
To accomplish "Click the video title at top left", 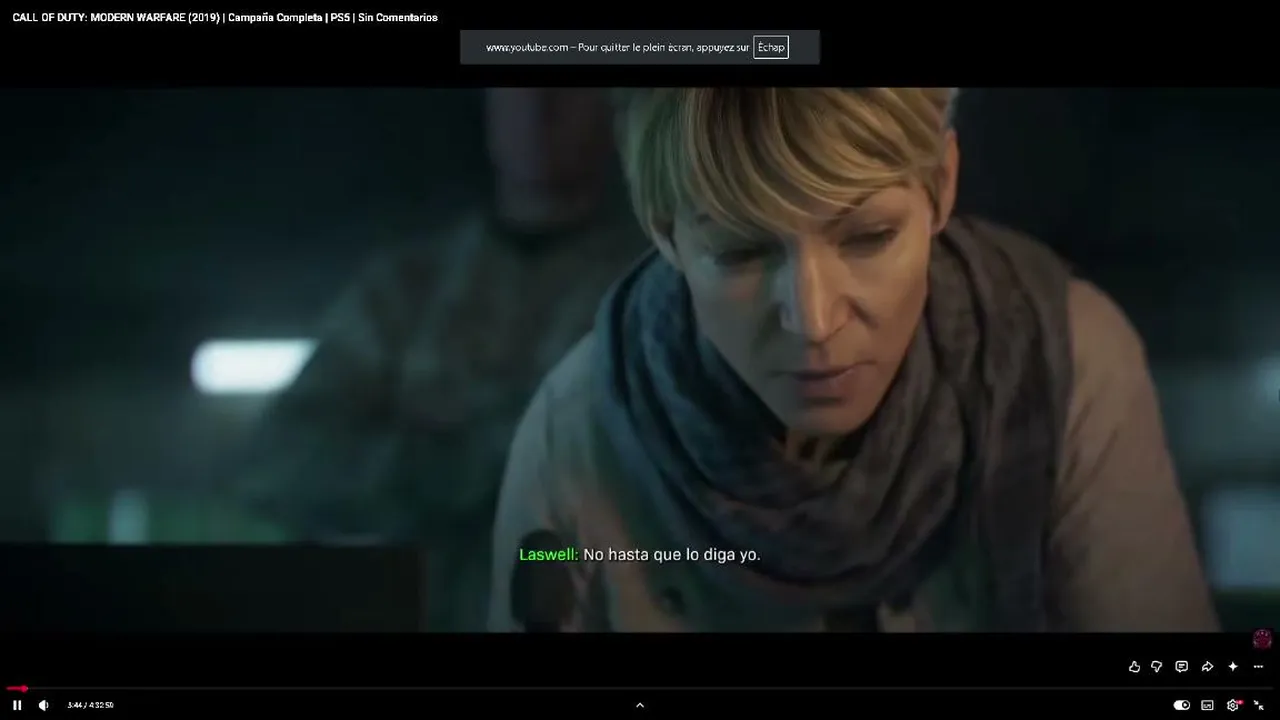I will [x=225, y=17].
